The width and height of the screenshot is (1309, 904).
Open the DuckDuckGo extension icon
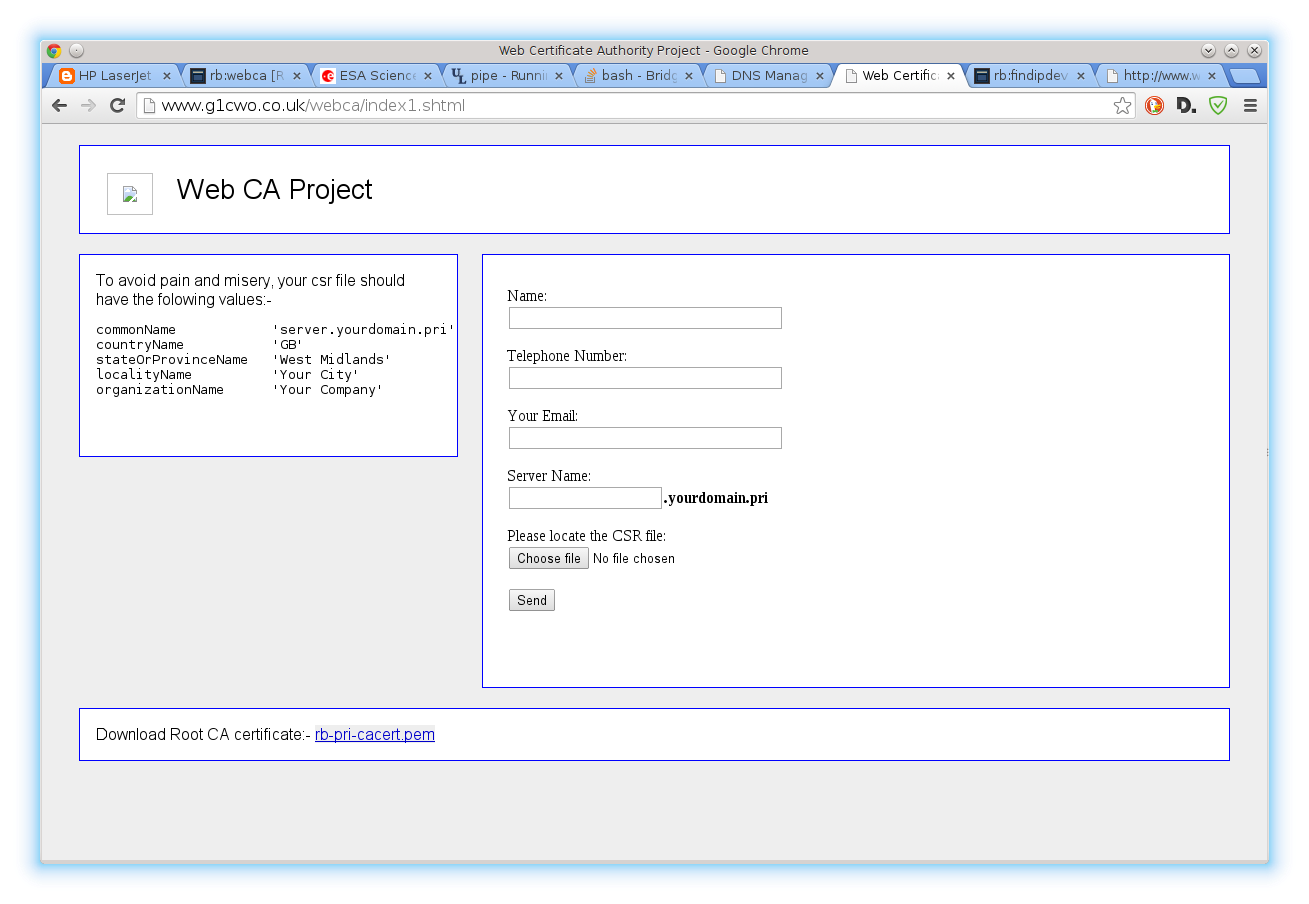tap(1154, 106)
